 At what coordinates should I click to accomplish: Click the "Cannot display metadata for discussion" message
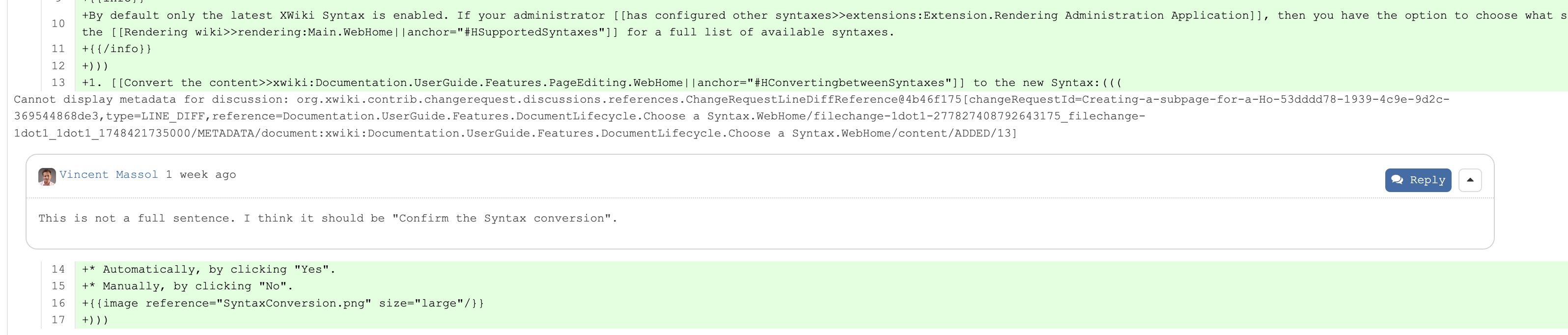click(x=731, y=116)
